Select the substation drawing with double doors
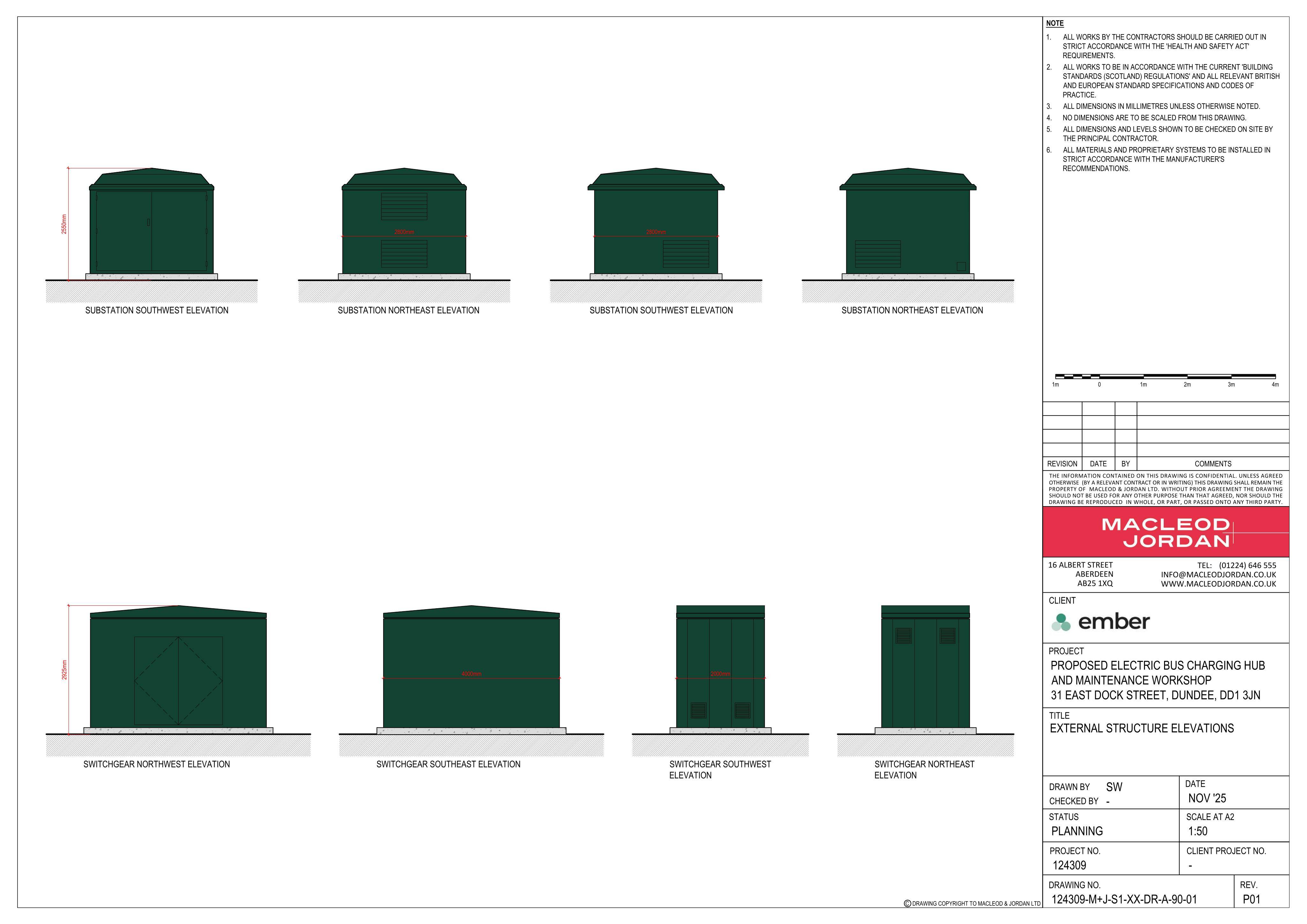This screenshot has width=1307, height=924. point(152,221)
